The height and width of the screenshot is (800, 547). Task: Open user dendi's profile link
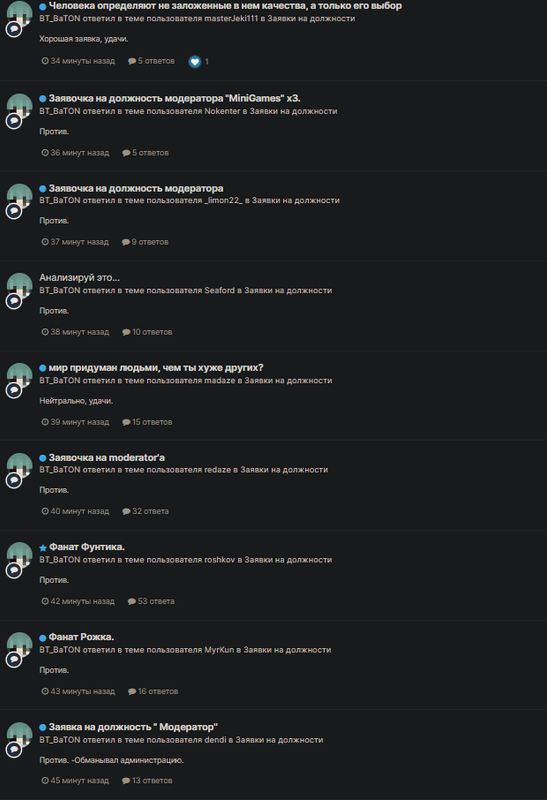click(x=215, y=740)
